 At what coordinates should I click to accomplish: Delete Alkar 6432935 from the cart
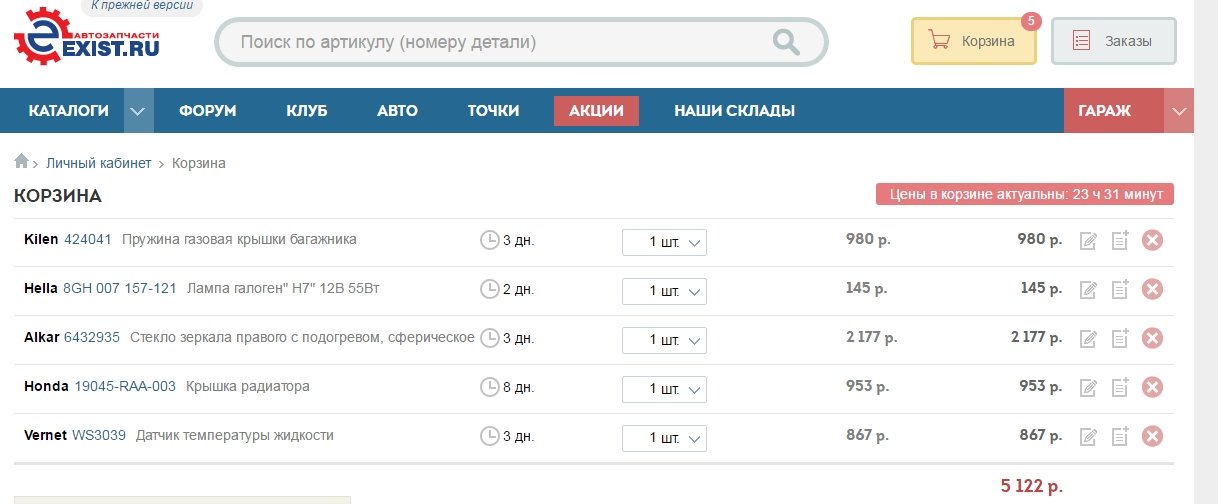pos(1152,338)
